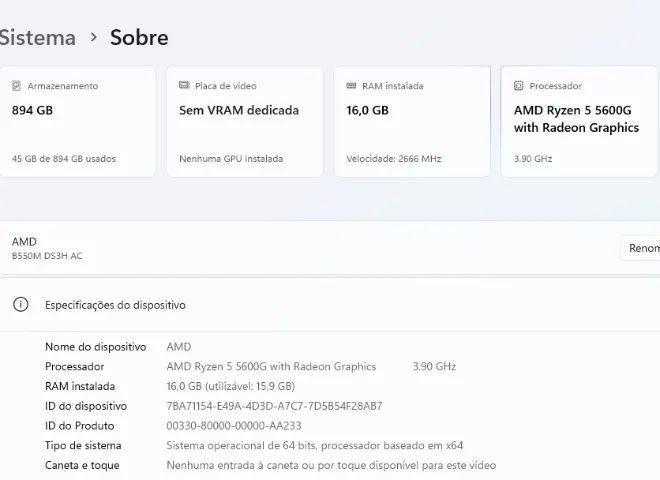Screen dimensions: 660x480
Task: Click the ID do dispositivo value 7BA71154
Action: point(274,406)
